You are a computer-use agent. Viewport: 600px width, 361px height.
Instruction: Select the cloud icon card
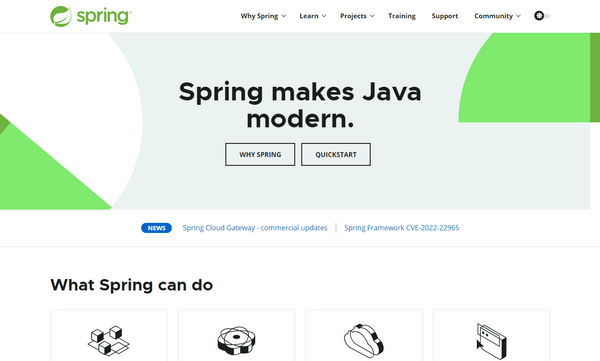[364, 335]
